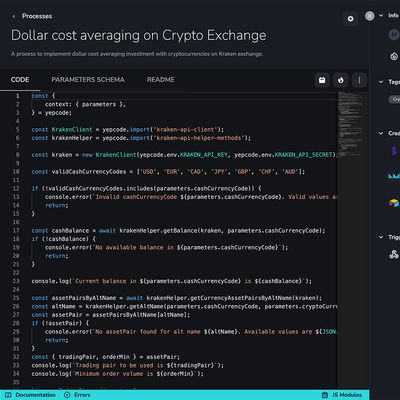Click the Errors alert icon in the status bar
The height and width of the screenshot is (400, 400).
click(x=67, y=395)
